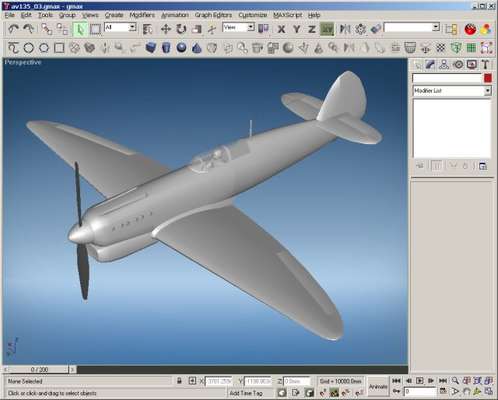Go to the start frame
The height and width of the screenshot is (400, 498).
click(x=396, y=380)
